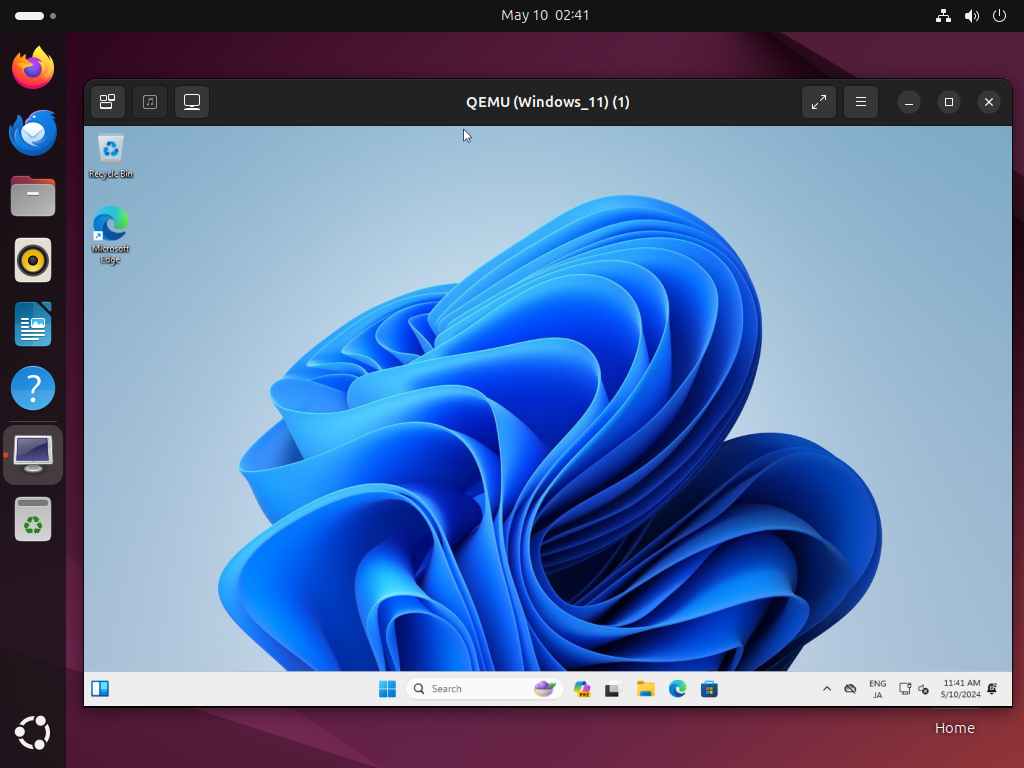1024x768 pixels.
Task: Open the QEMU hamburger menu
Action: [x=861, y=102]
